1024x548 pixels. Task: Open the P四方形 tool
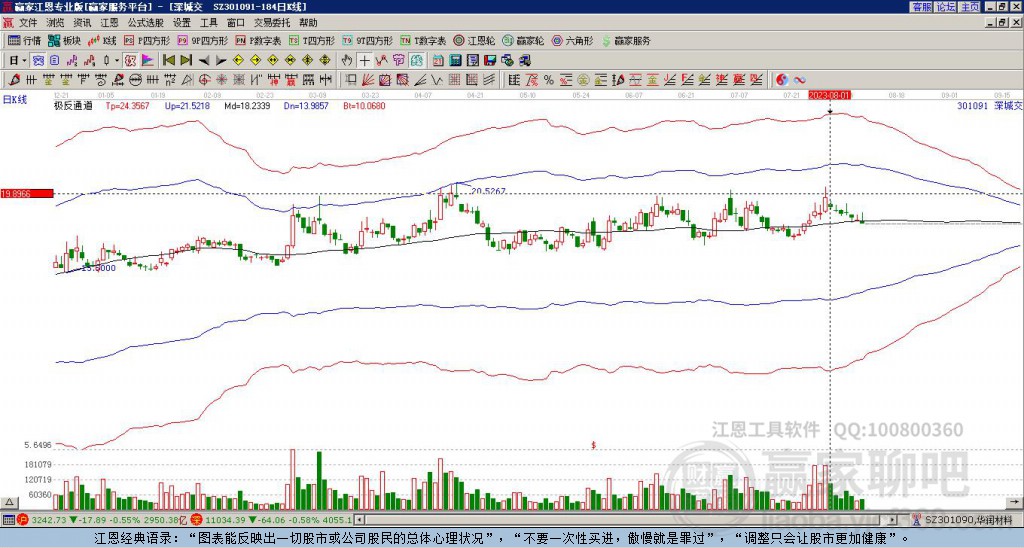coord(147,40)
